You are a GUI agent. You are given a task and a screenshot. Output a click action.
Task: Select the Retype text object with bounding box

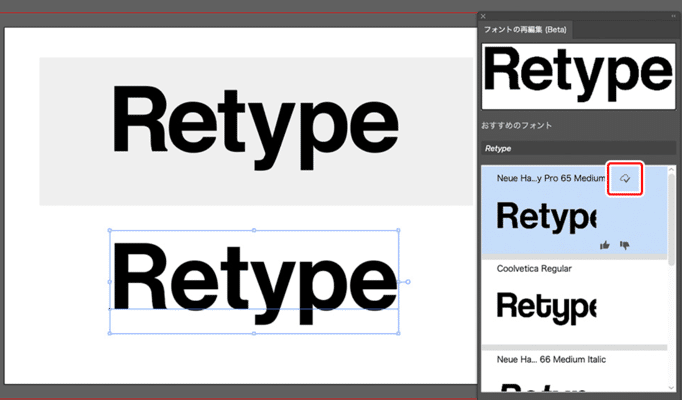click(x=254, y=283)
